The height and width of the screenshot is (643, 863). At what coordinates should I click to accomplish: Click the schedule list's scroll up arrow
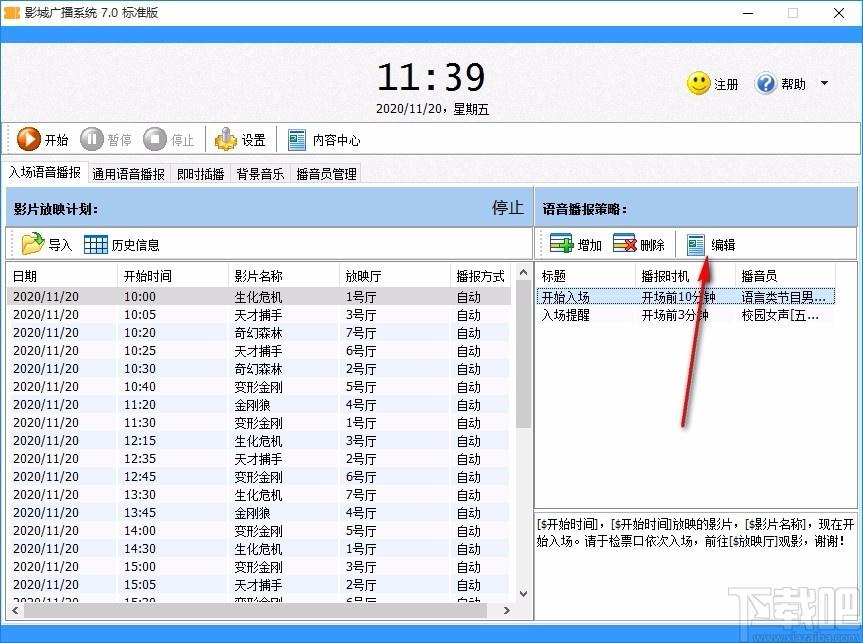point(523,273)
